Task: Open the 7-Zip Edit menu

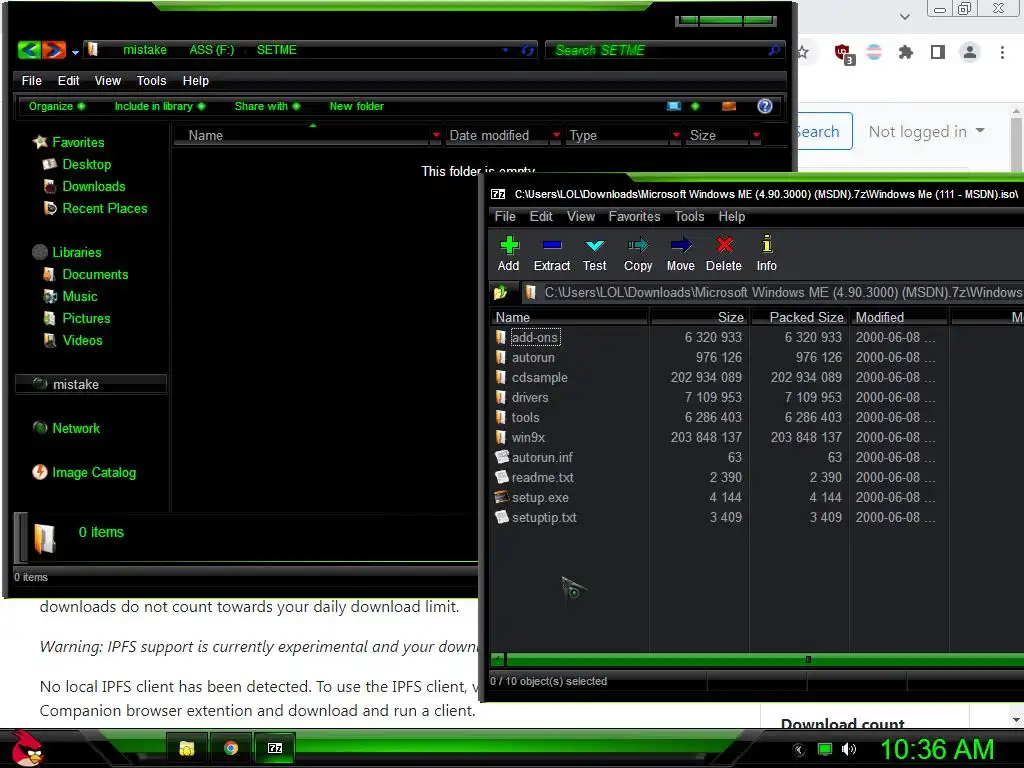Action: click(541, 216)
